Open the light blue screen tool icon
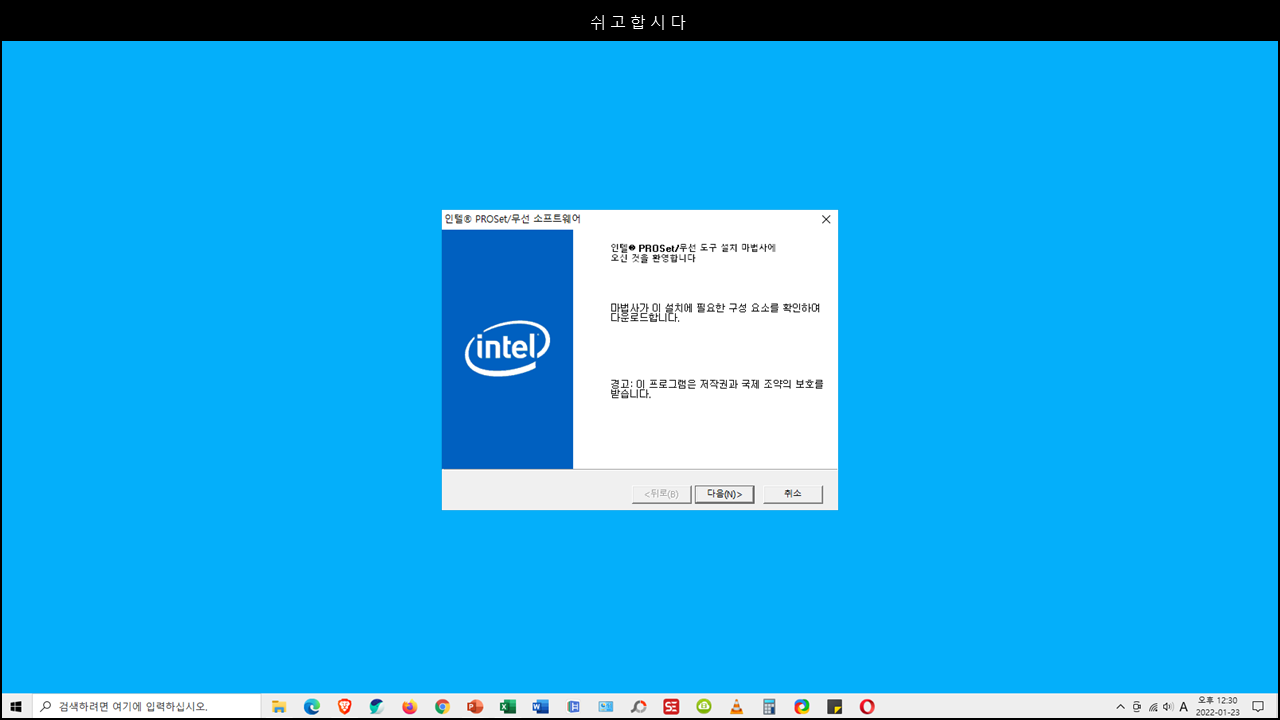 606,707
